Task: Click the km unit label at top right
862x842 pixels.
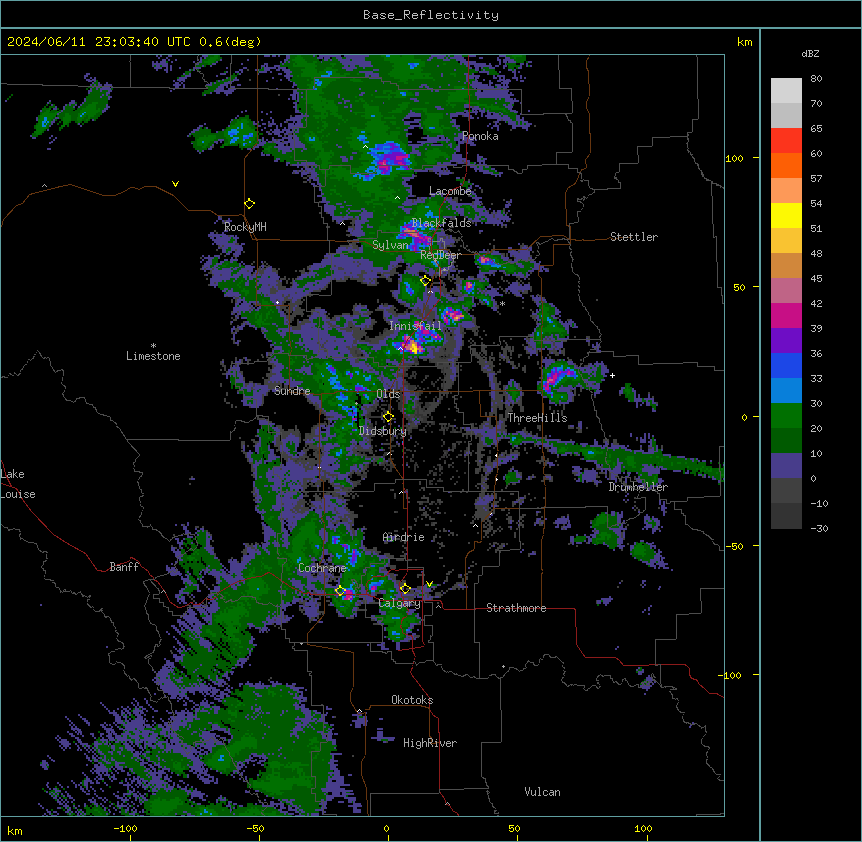Action: point(745,42)
